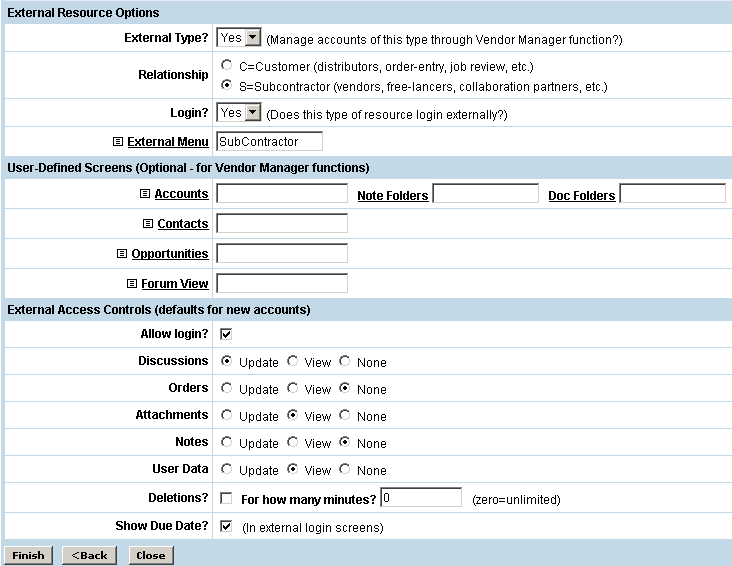Set User Data access to None
The width and height of the screenshot is (732, 566).
(345, 469)
